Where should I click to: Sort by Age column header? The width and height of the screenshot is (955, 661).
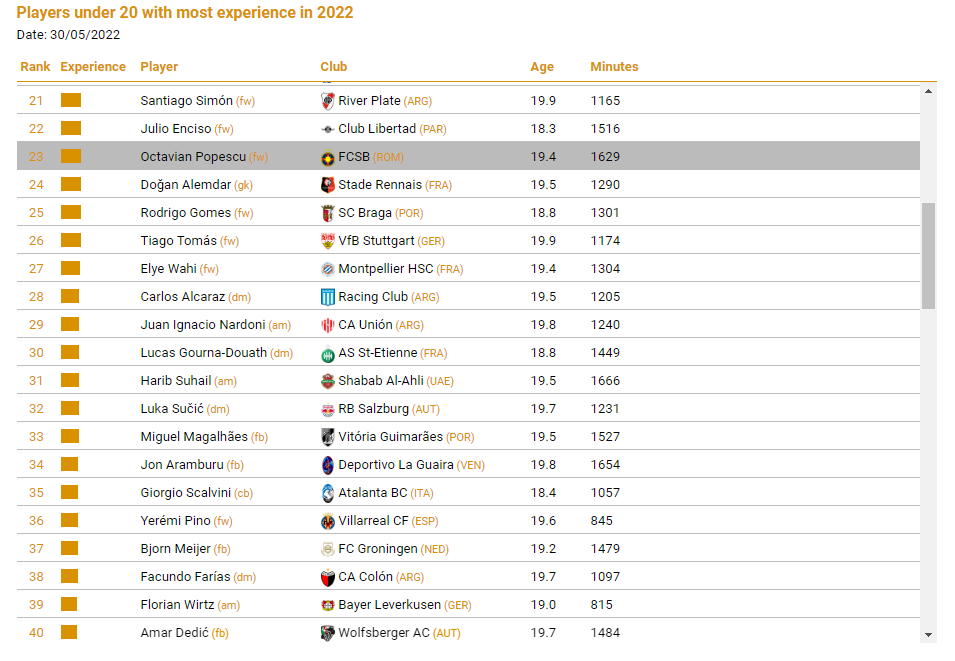point(542,66)
